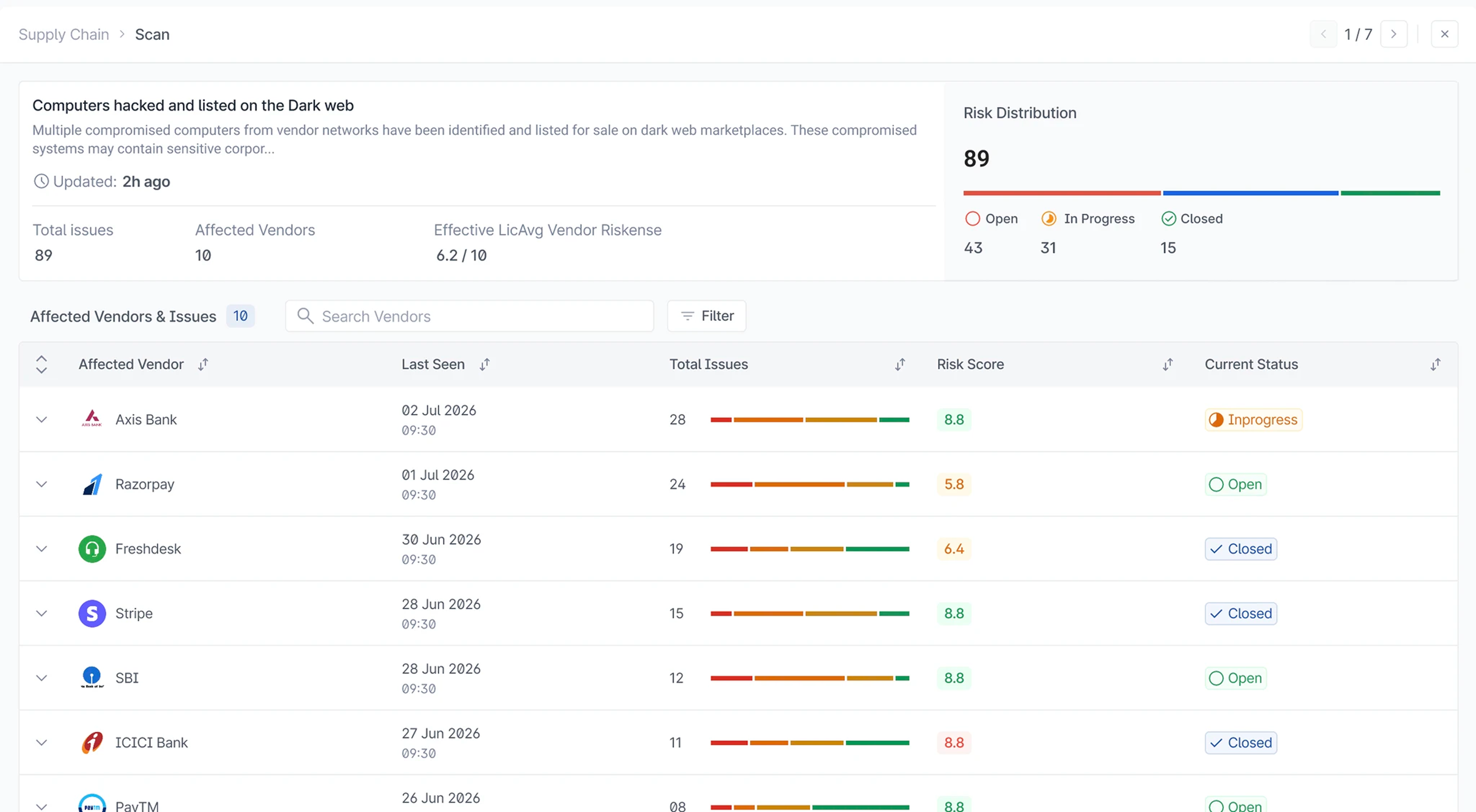Expand the Freshdesk row

(x=41, y=549)
